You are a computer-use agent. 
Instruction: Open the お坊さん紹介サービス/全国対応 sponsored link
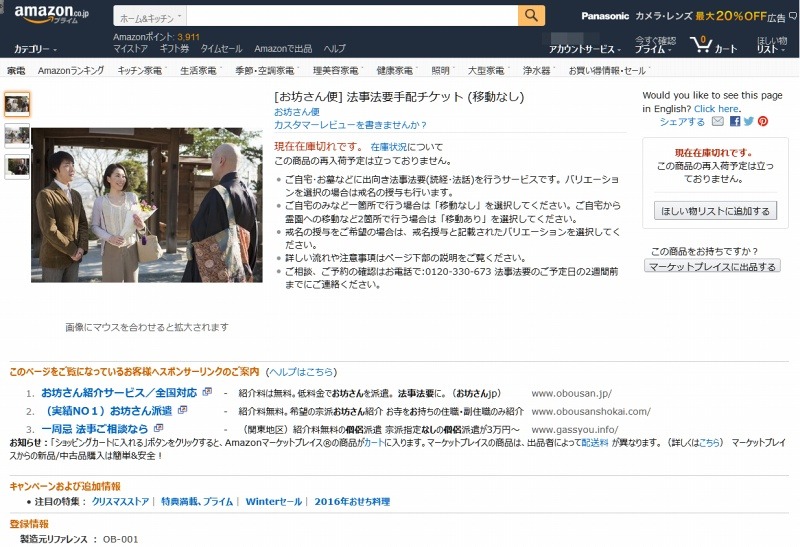point(119,392)
